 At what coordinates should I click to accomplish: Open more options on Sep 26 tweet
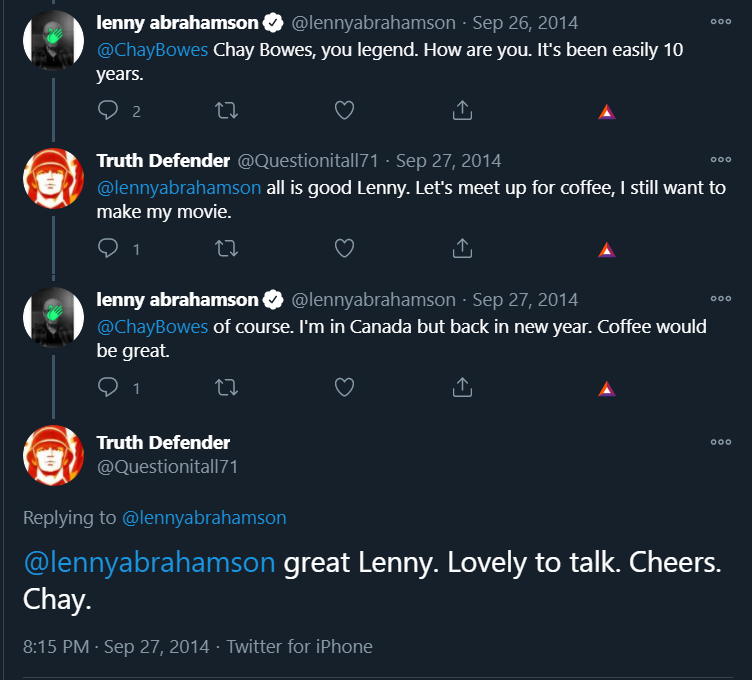[720, 21]
